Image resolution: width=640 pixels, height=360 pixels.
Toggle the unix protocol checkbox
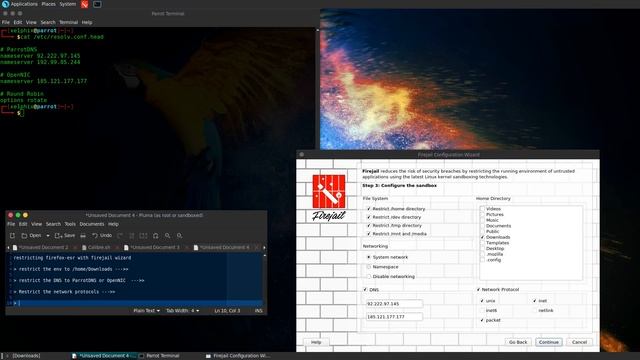point(482,301)
